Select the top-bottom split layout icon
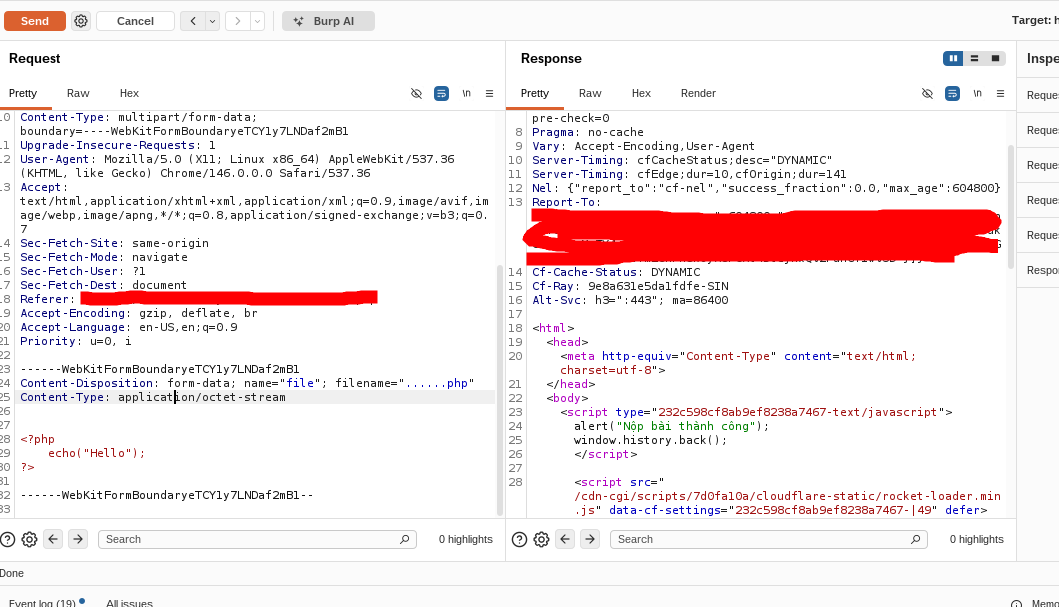The image size is (1059, 607). point(974,58)
